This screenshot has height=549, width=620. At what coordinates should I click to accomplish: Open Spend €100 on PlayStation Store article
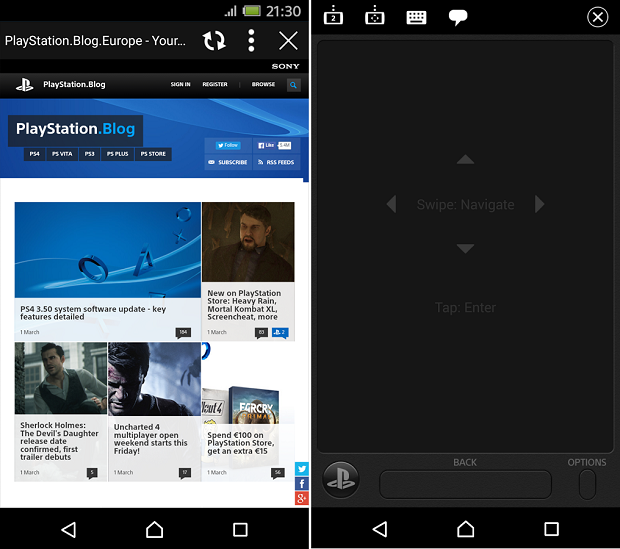click(240, 443)
